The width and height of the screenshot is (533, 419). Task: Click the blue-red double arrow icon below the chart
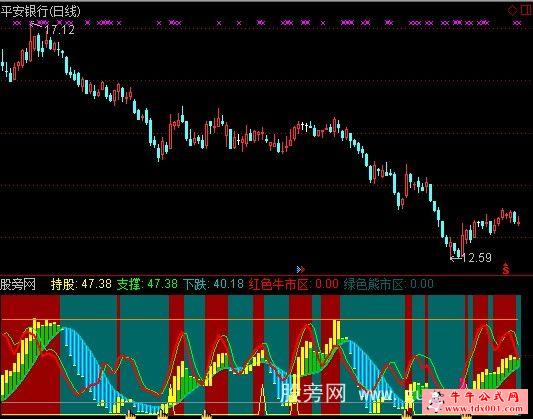tap(300, 269)
